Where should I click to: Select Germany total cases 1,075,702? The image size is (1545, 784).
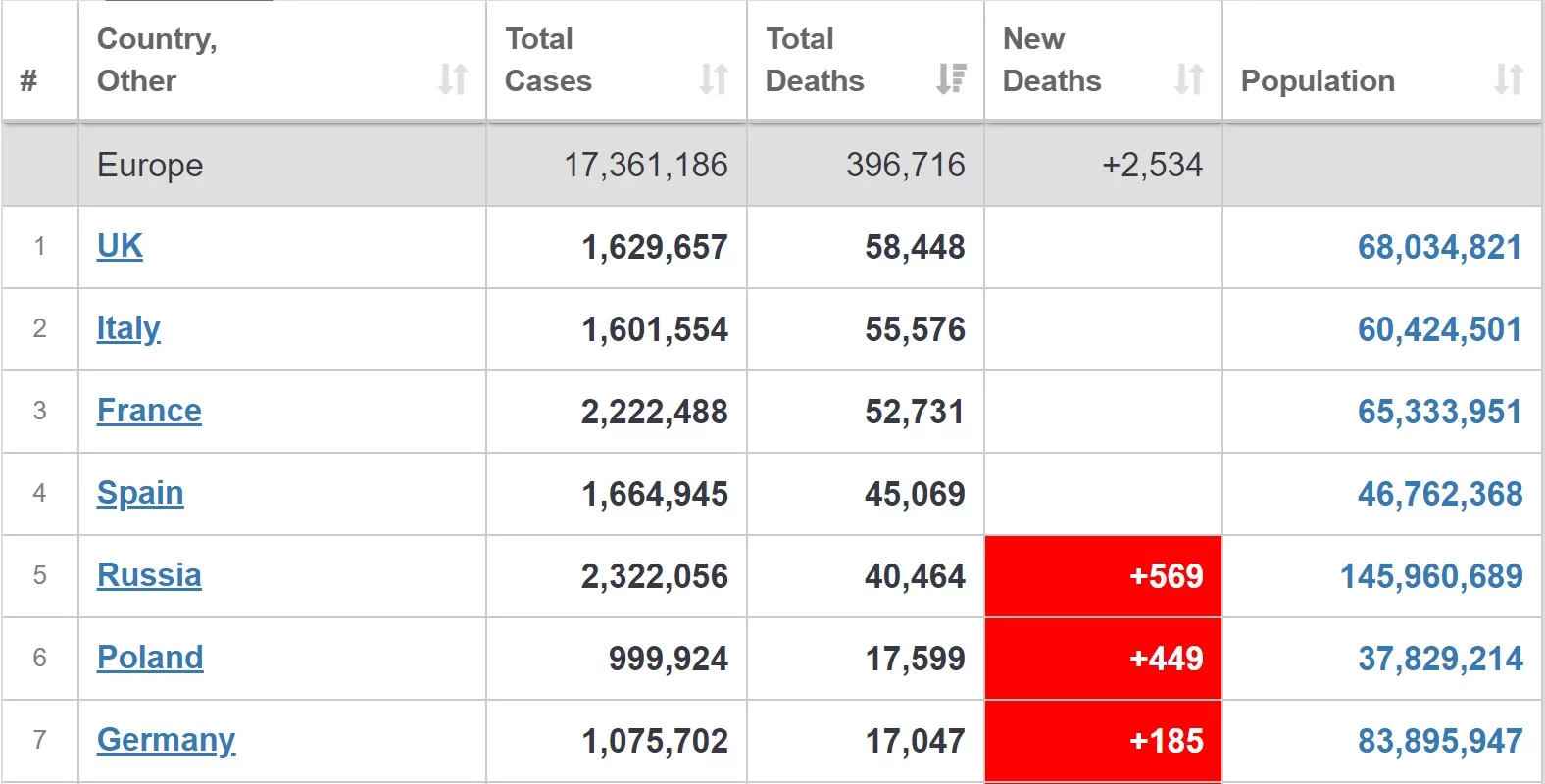[x=655, y=741]
